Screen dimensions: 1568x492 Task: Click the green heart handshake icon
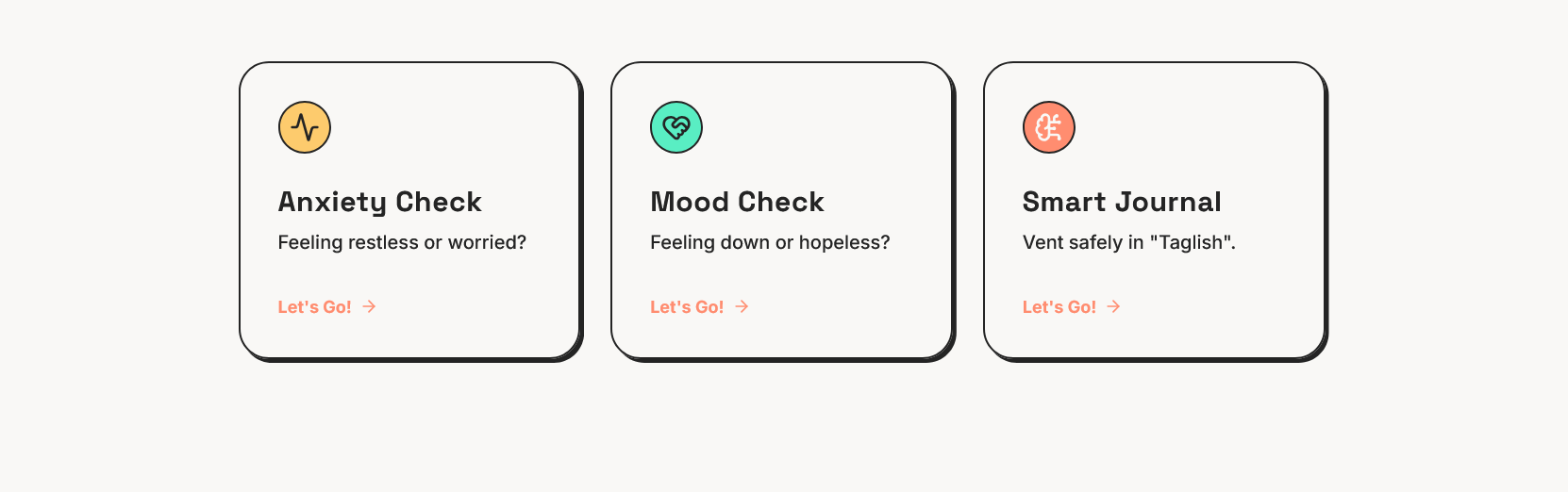[676, 127]
